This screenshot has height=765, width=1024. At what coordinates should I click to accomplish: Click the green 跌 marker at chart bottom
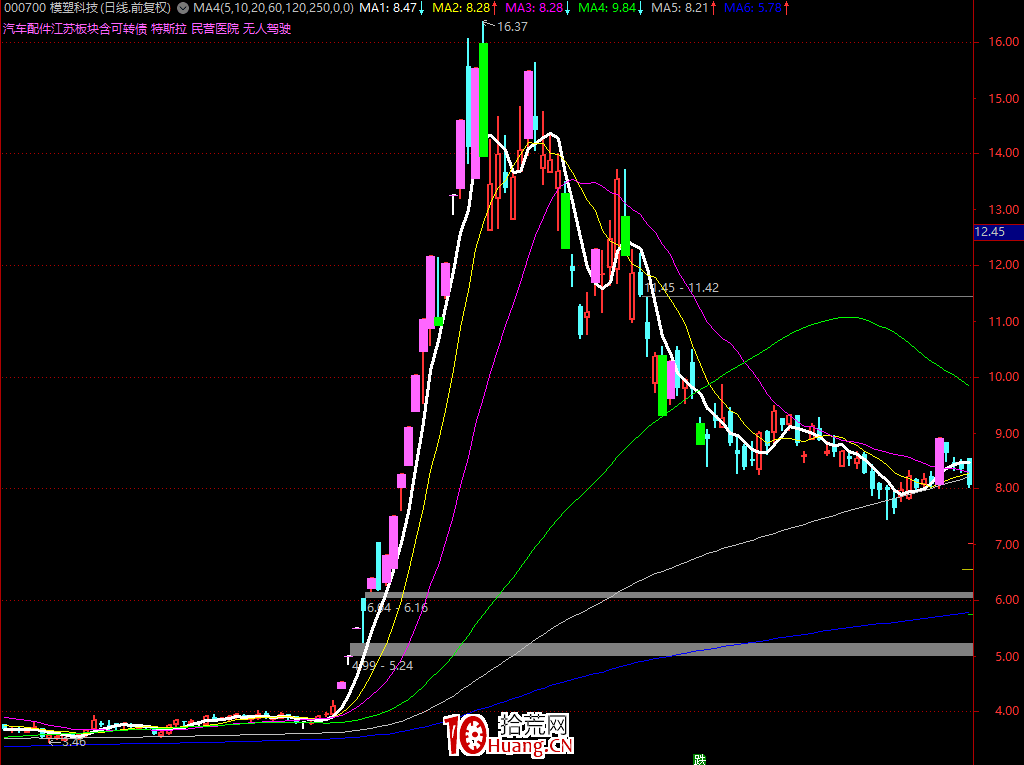(698, 759)
